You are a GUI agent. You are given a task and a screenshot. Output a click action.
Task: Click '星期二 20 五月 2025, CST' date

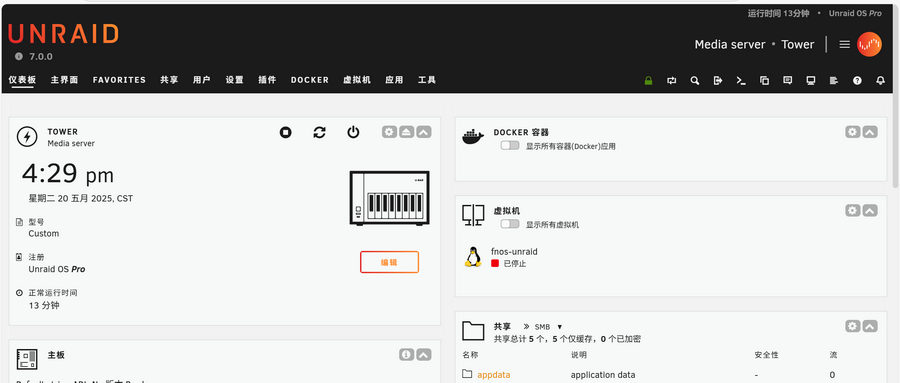[81, 199]
